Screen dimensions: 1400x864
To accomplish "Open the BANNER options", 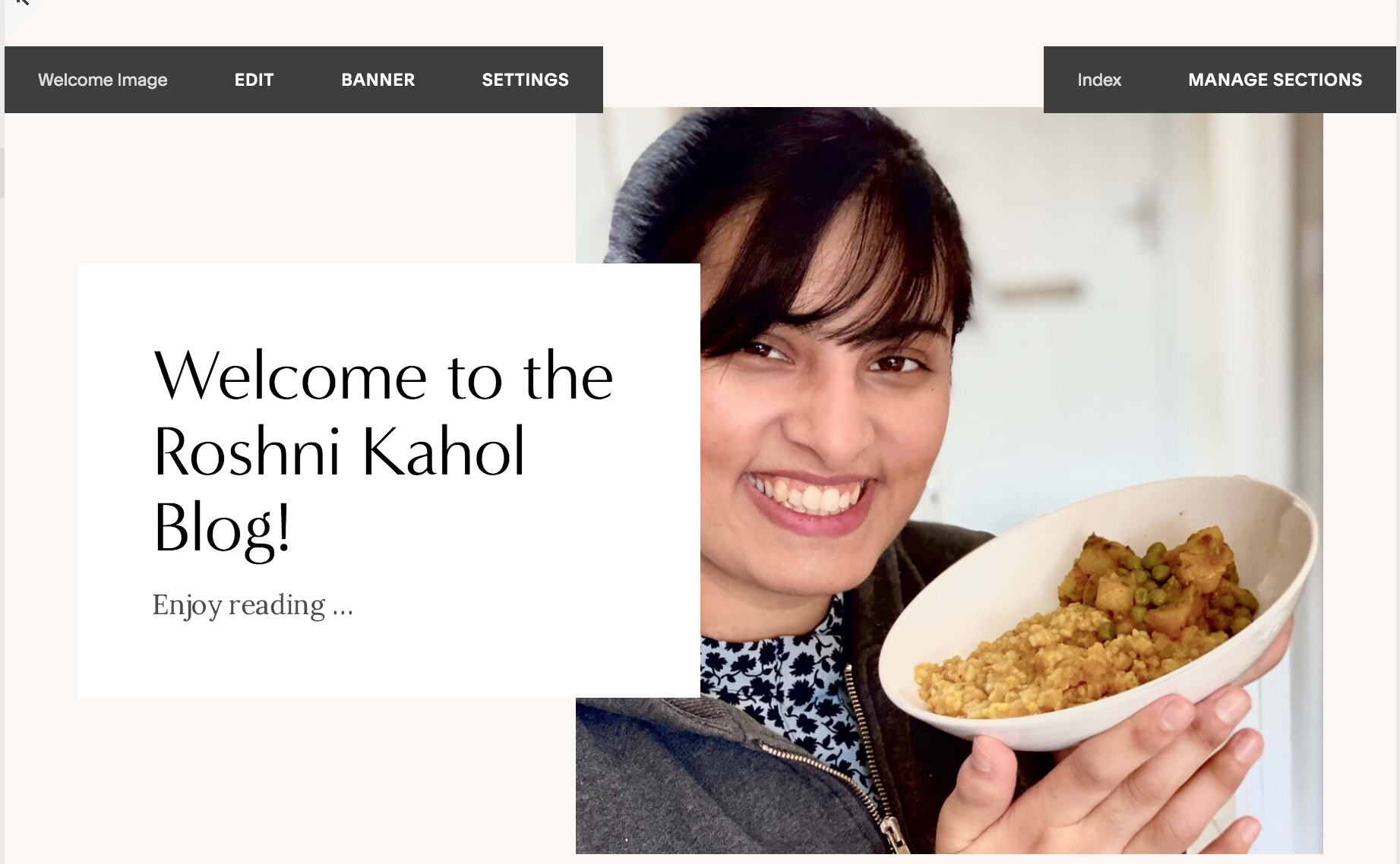I will (378, 80).
